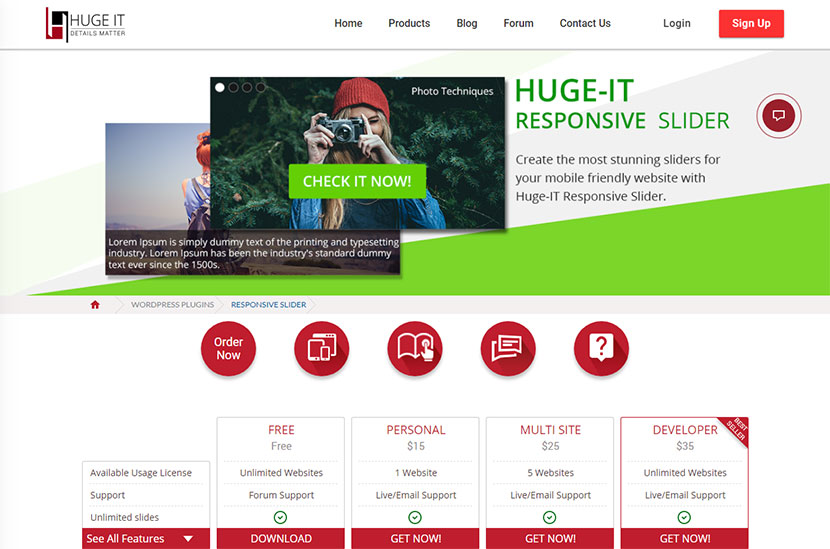The width and height of the screenshot is (830, 549).
Task: Expand See All Features dropdown
Action: pos(146,538)
